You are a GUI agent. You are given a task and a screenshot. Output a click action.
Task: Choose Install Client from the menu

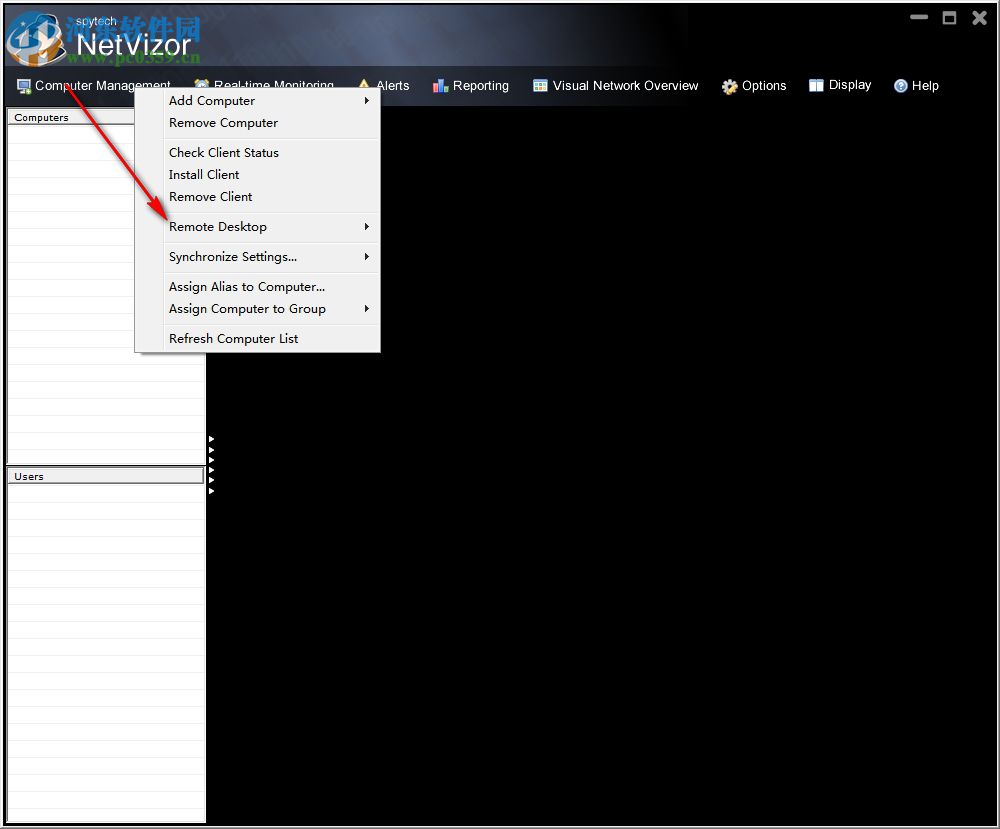coord(204,174)
